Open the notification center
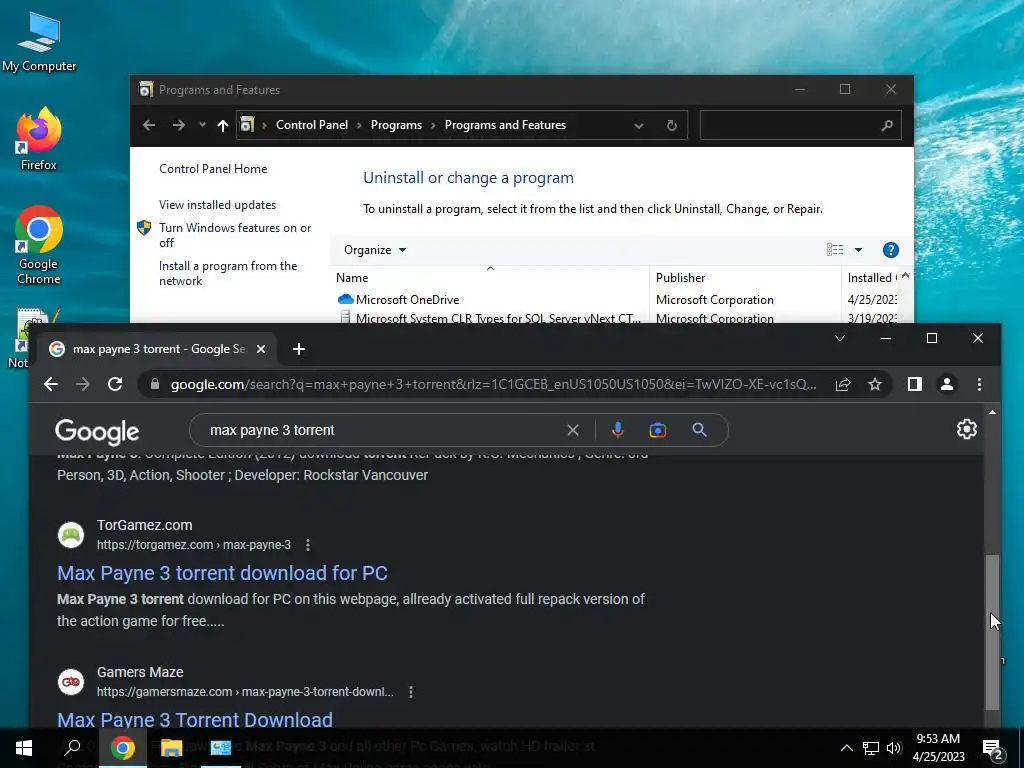The image size is (1024, 768). pyautogui.click(x=993, y=749)
